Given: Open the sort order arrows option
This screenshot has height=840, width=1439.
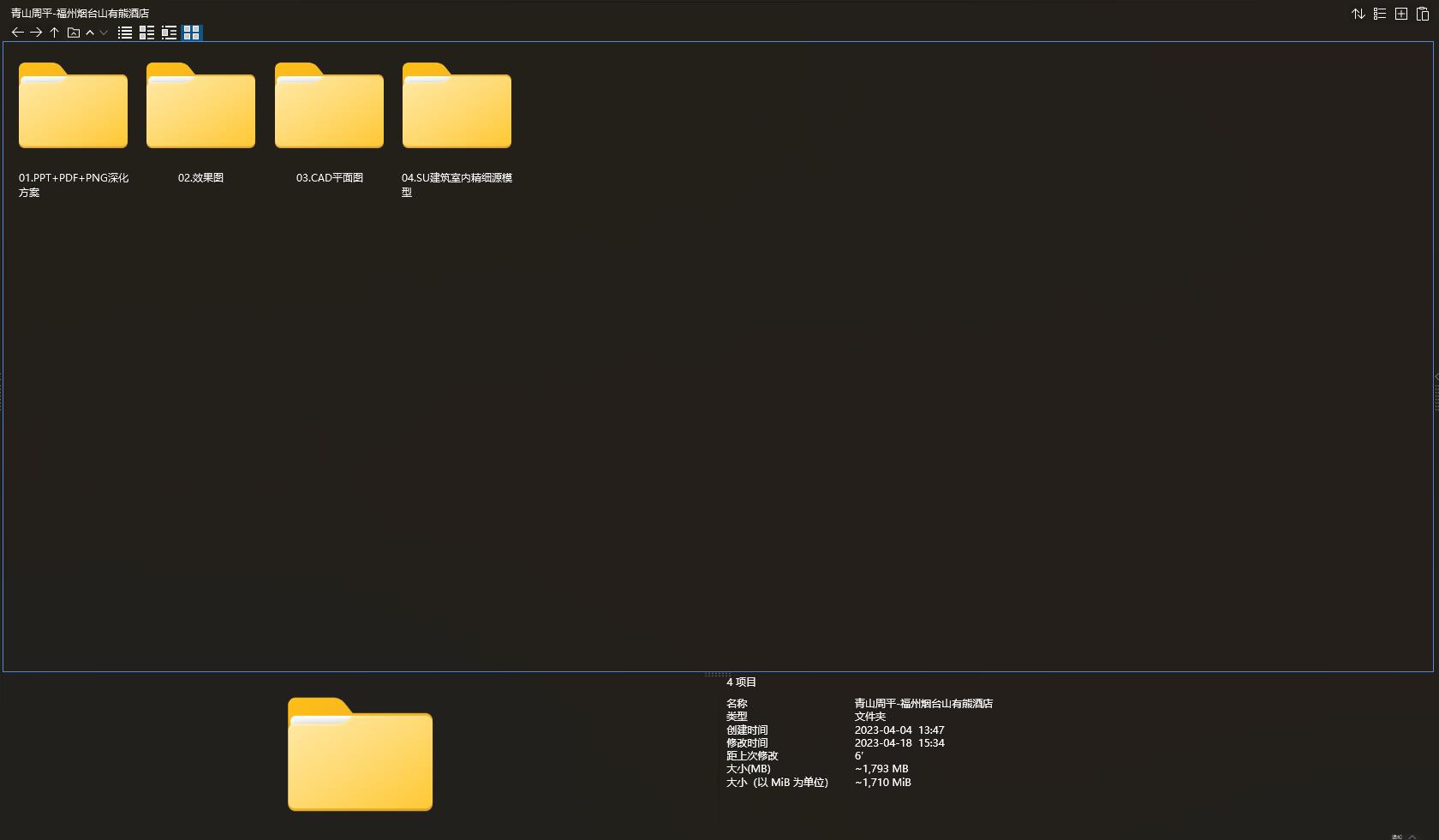Looking at the screenshot, I should click(x=1358, y=14).
